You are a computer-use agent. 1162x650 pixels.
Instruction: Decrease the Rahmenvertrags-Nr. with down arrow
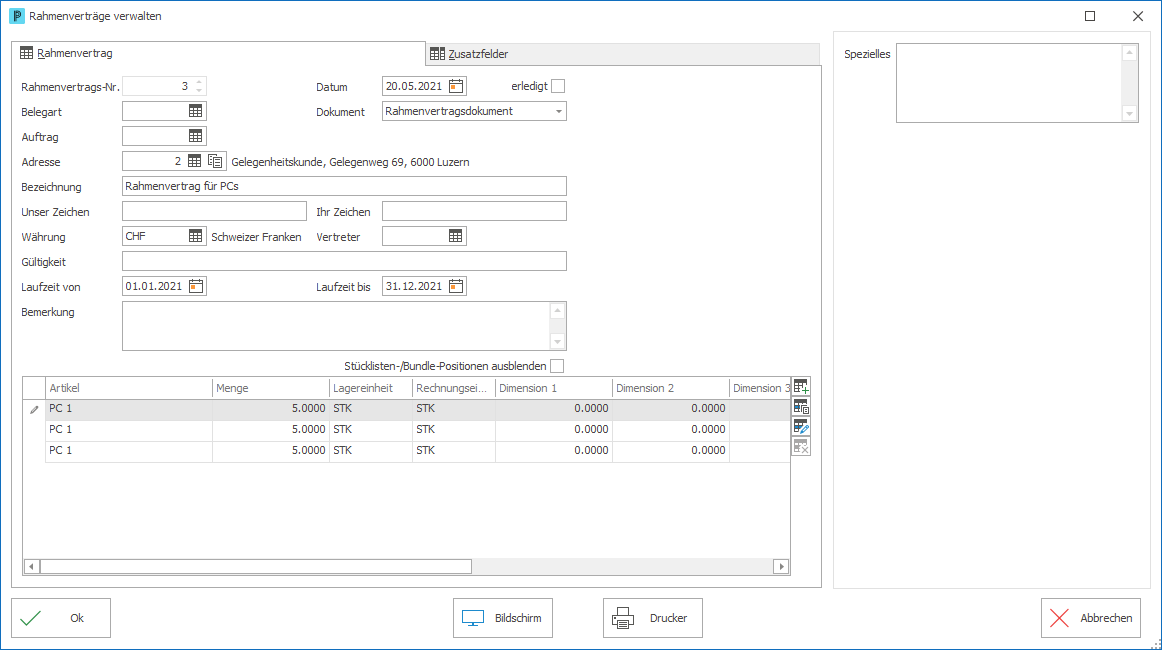(199, 90)
